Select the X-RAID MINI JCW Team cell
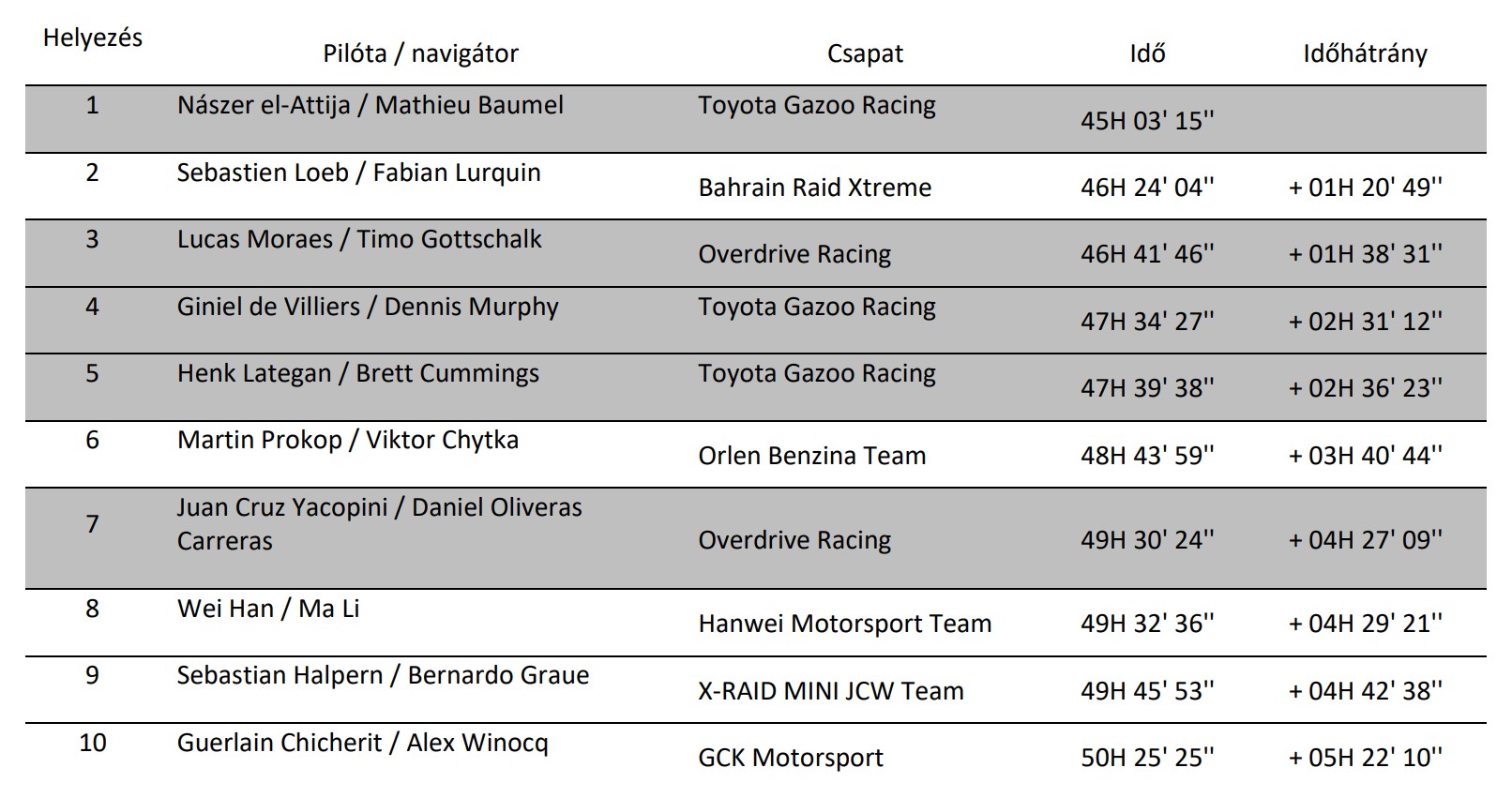The image size is (1512, 798). point(830,691)
